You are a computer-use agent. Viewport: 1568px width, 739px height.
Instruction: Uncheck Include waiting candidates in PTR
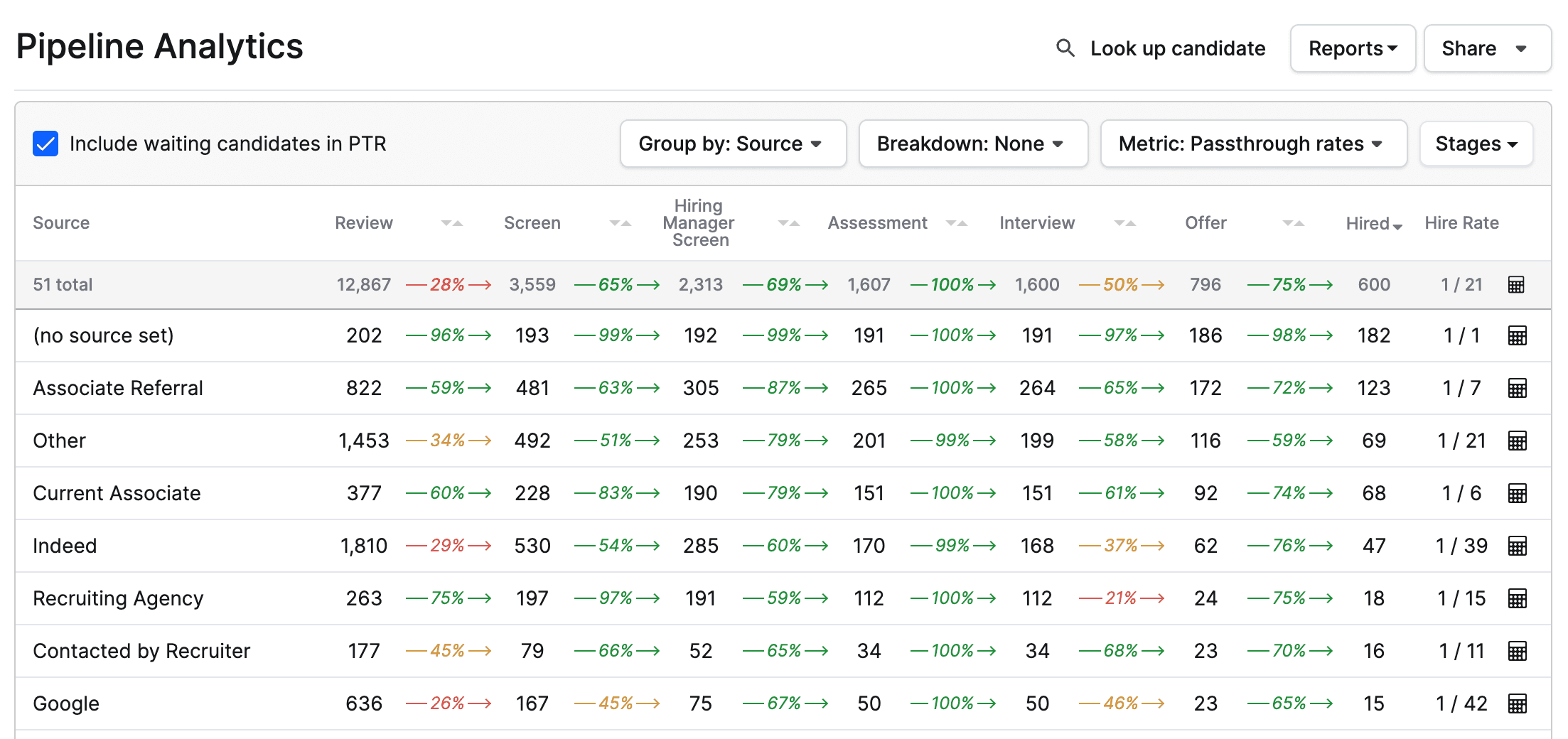click(45, 144)
